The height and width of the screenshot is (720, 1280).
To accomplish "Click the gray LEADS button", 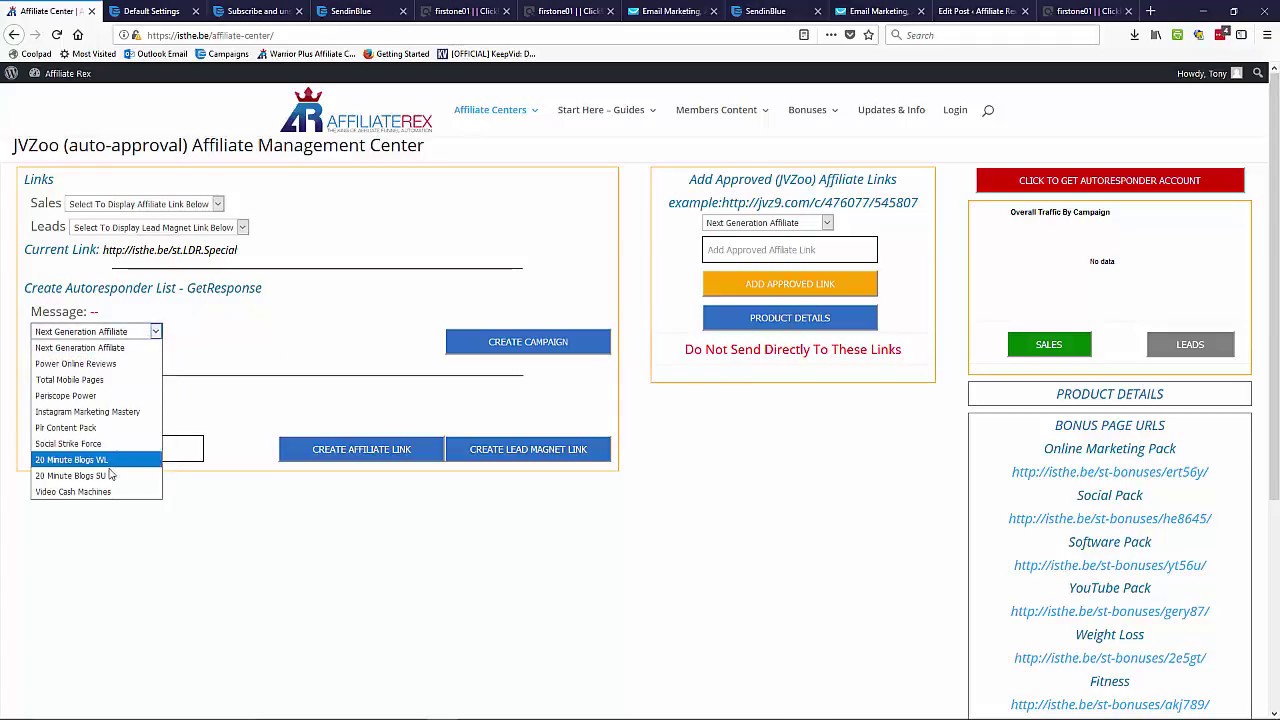I will pos(1190,345).
